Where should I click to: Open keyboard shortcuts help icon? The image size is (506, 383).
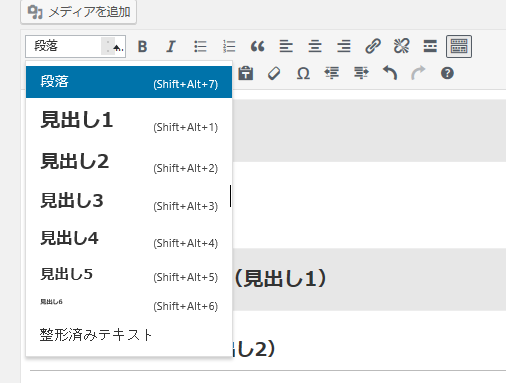coord(447,73)
